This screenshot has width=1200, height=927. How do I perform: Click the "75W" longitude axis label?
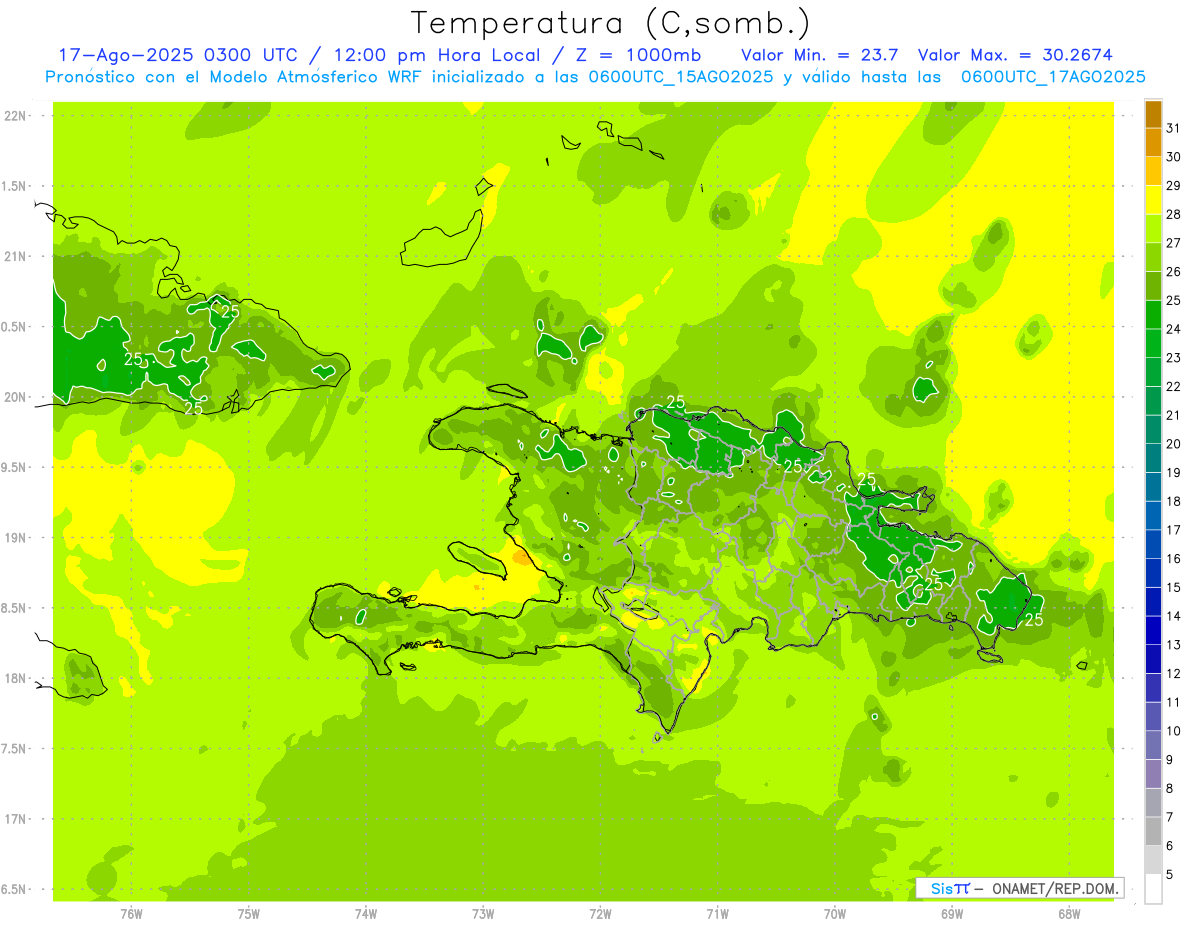249,913
